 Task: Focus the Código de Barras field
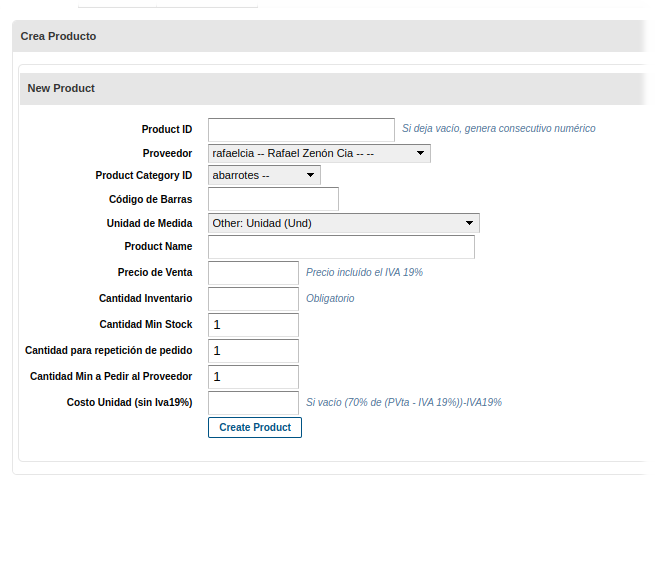point(273,200)
